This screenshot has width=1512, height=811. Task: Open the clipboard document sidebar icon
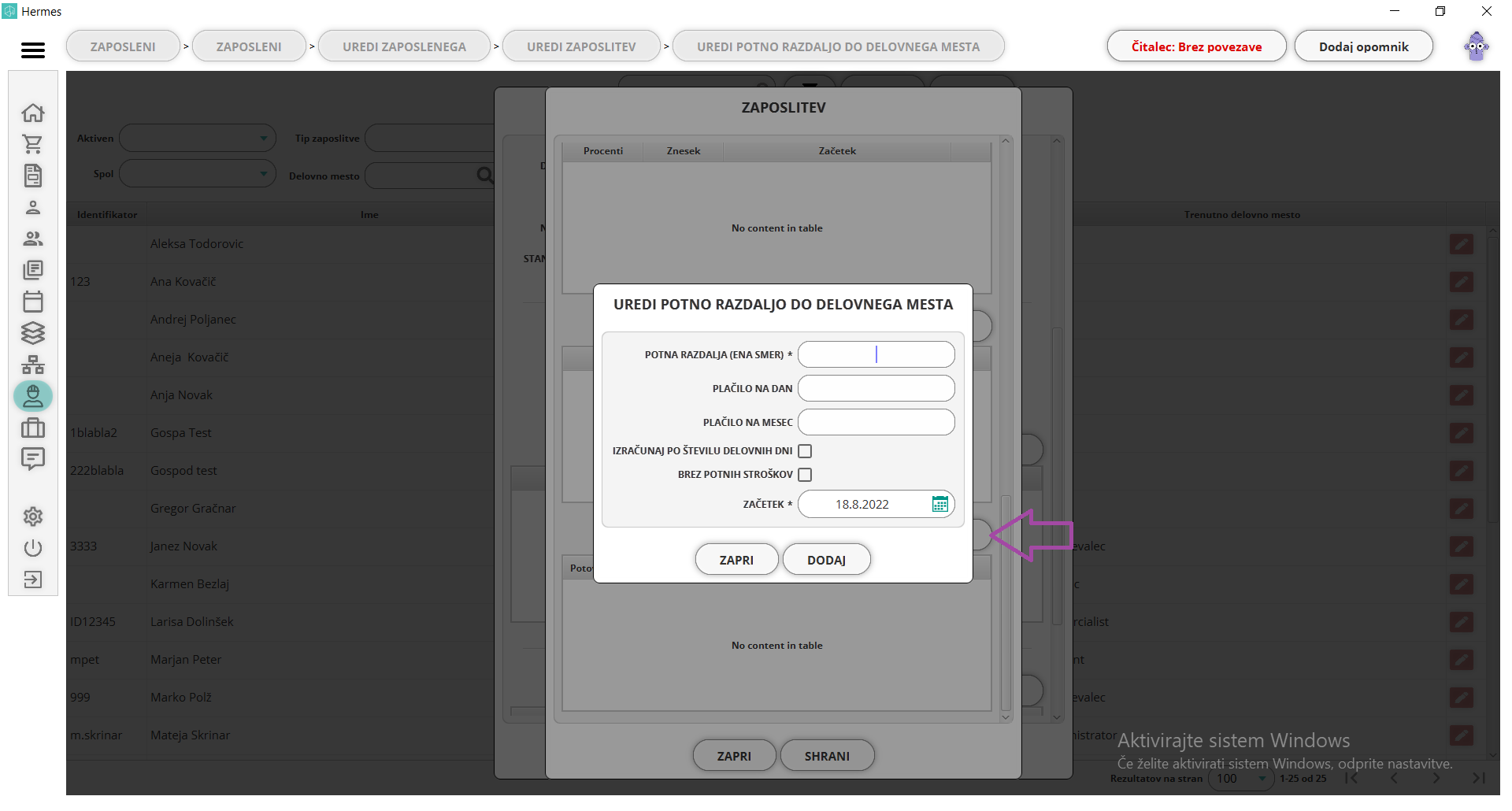[33, 176]
